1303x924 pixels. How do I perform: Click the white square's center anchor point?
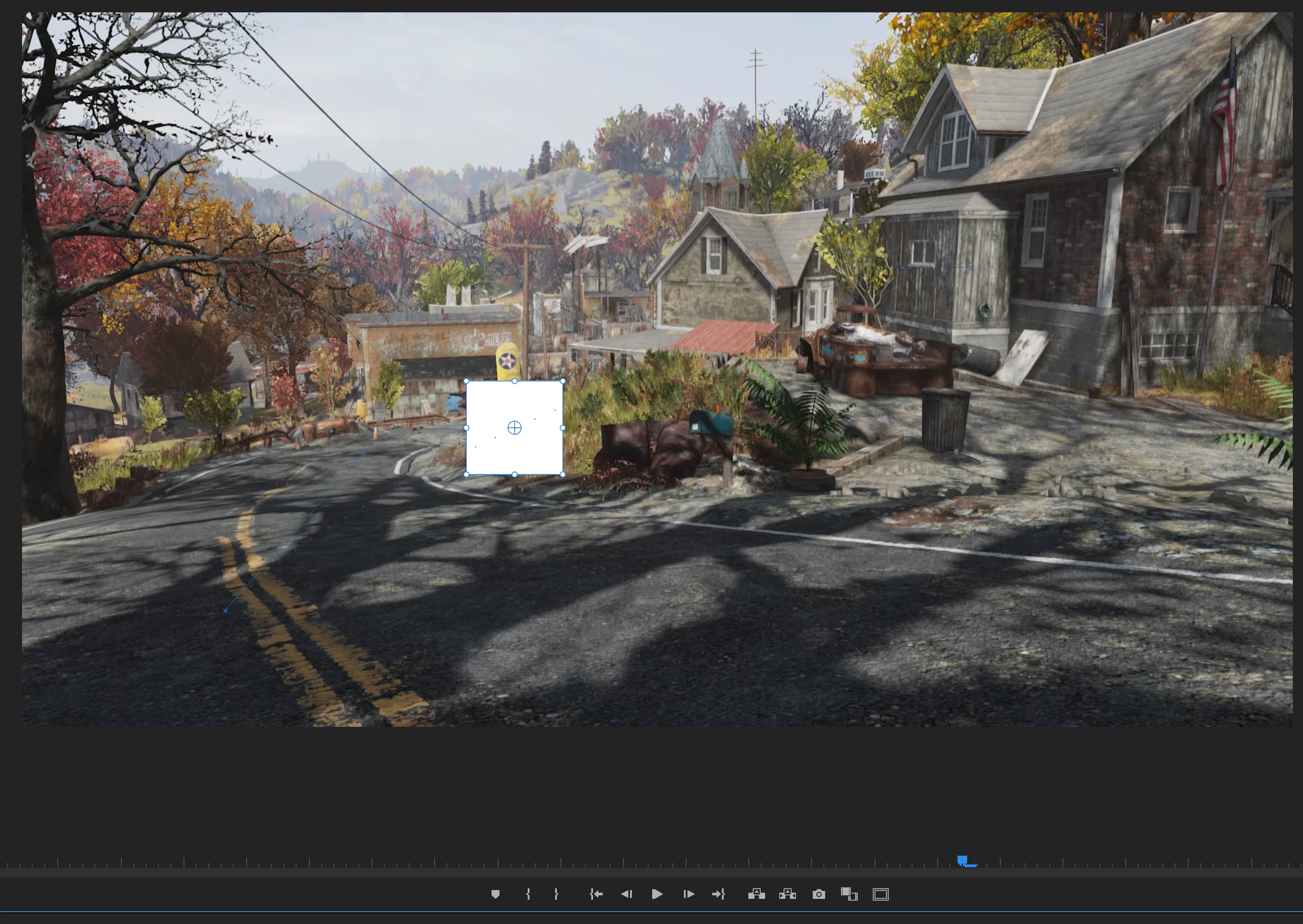(514, 428)
